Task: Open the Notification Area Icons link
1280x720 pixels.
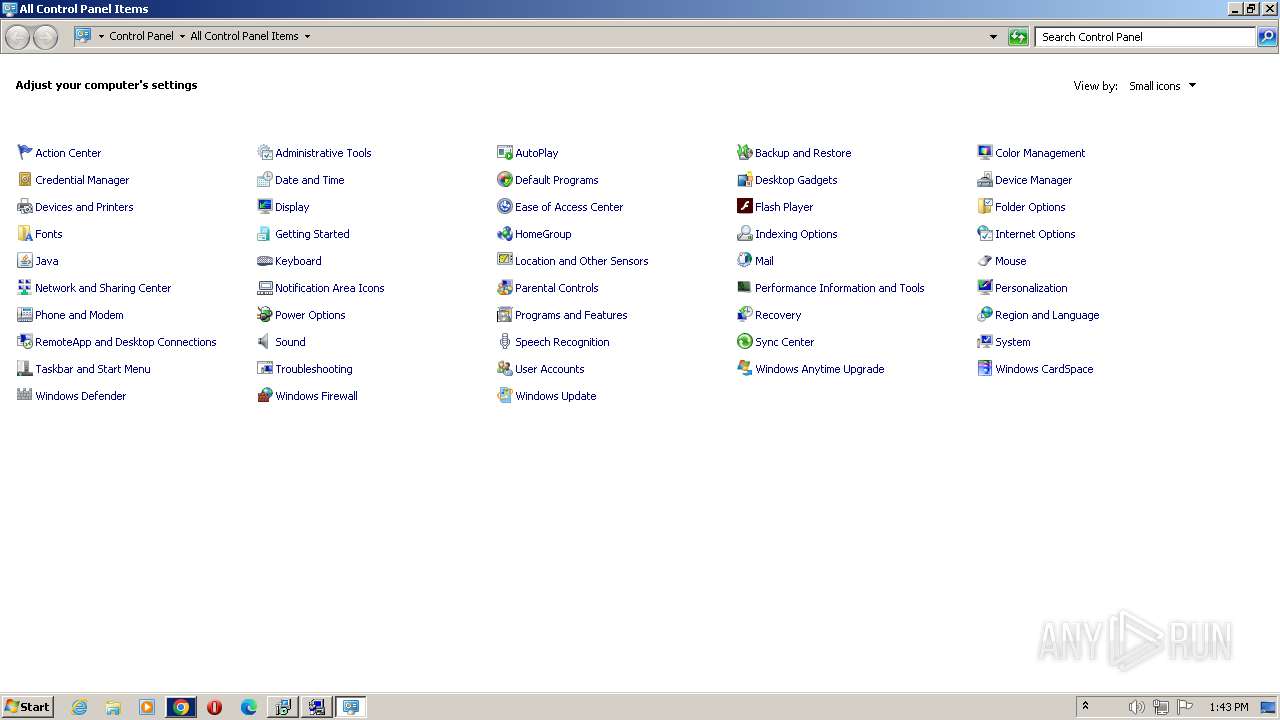Action: click(x=329, y=288)
